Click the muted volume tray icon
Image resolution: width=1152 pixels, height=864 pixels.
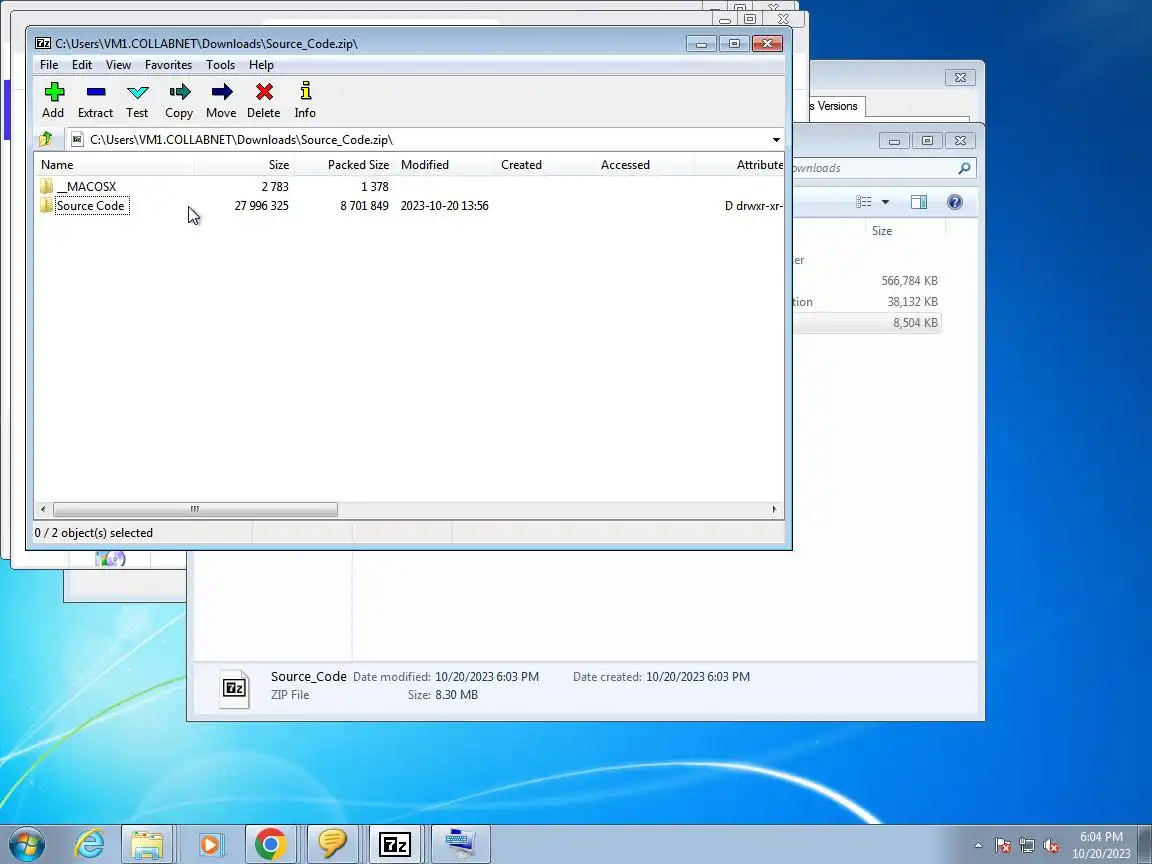[x=1051, y=846]
